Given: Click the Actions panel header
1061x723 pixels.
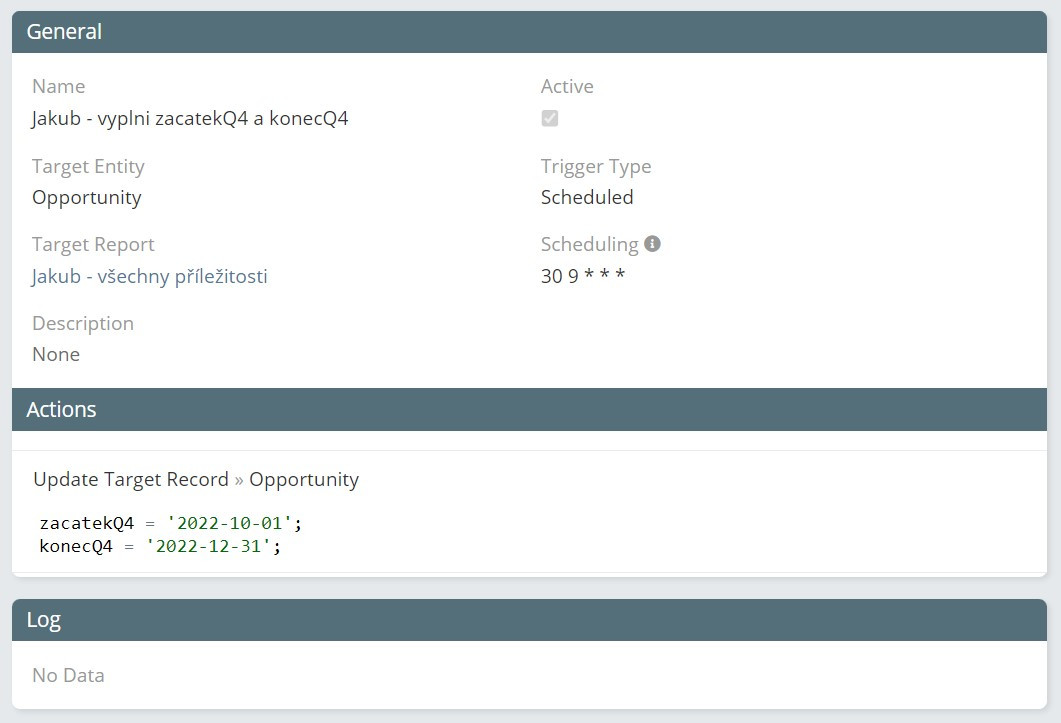Looking at the screenshot, I should pos(529,410).
